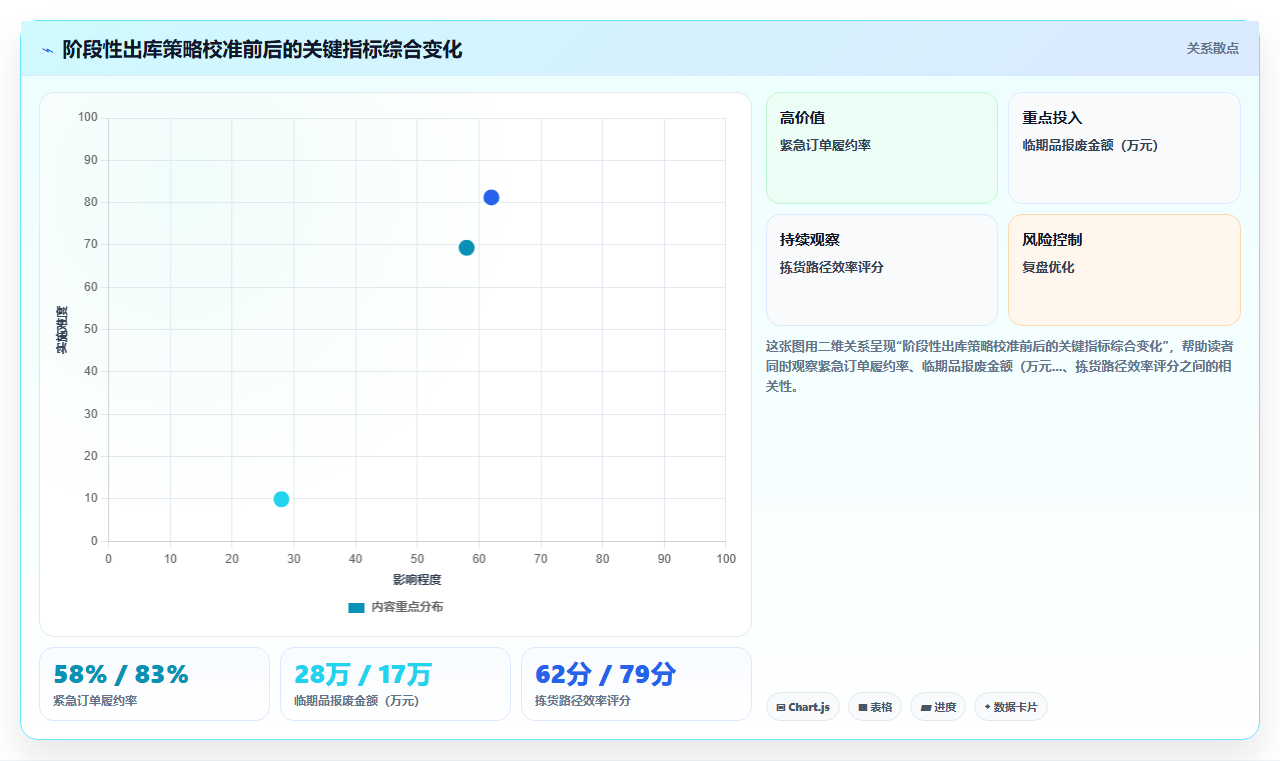This screenshot has height=761, width=1280.
Task: Click the lightning icon beside the title
Action: pyautogui.click(x=47, y=50)
